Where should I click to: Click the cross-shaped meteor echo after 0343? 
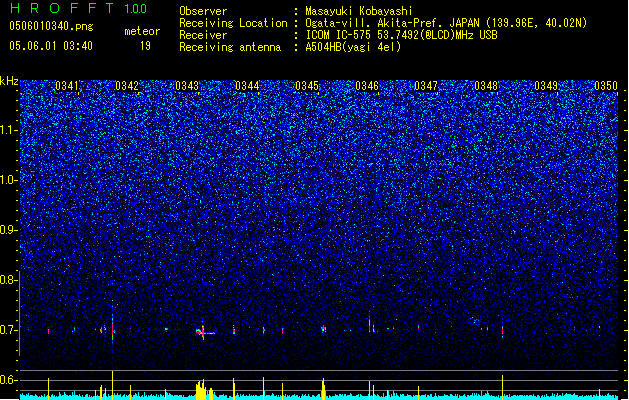[x=204, y=332]
